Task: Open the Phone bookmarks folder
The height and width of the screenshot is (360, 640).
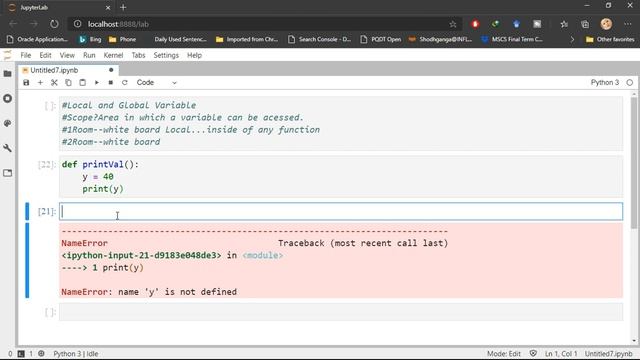Action: click(x=122, y=39)
